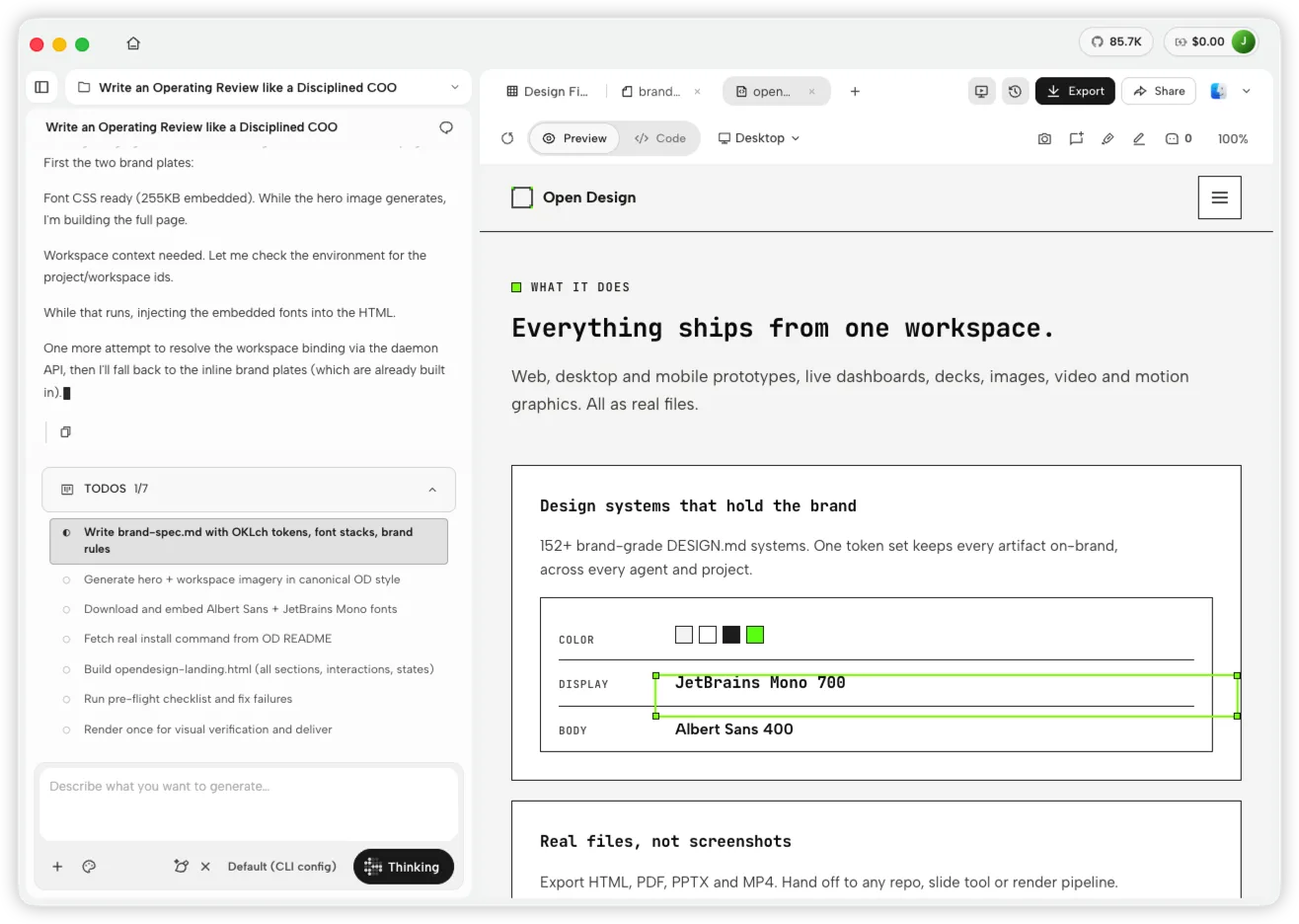Change the 100% zoom level
Viewport: 1299px width, 924px height.
[1233, 139]
